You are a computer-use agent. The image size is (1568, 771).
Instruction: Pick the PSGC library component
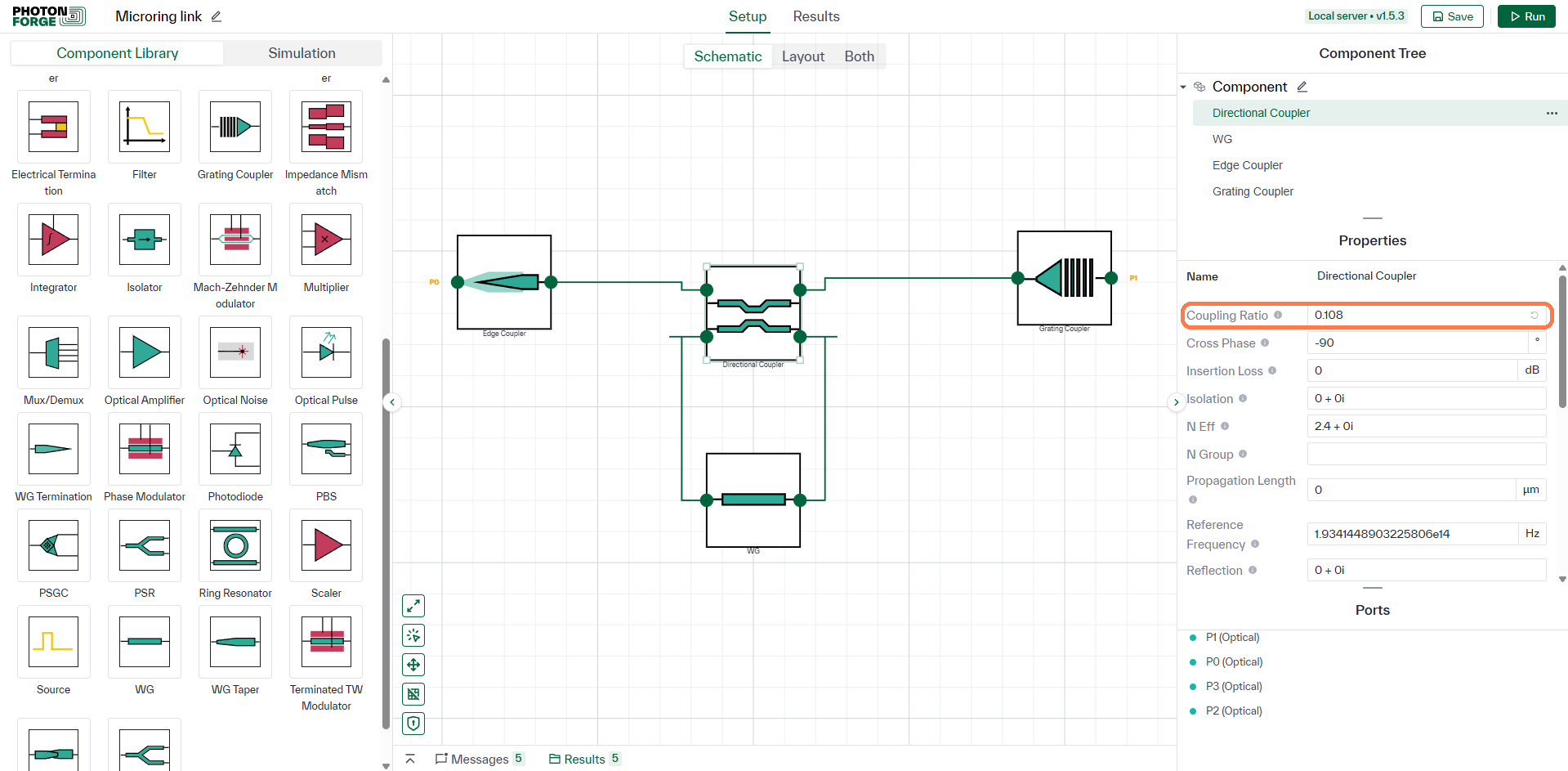[x=54, y=545]
